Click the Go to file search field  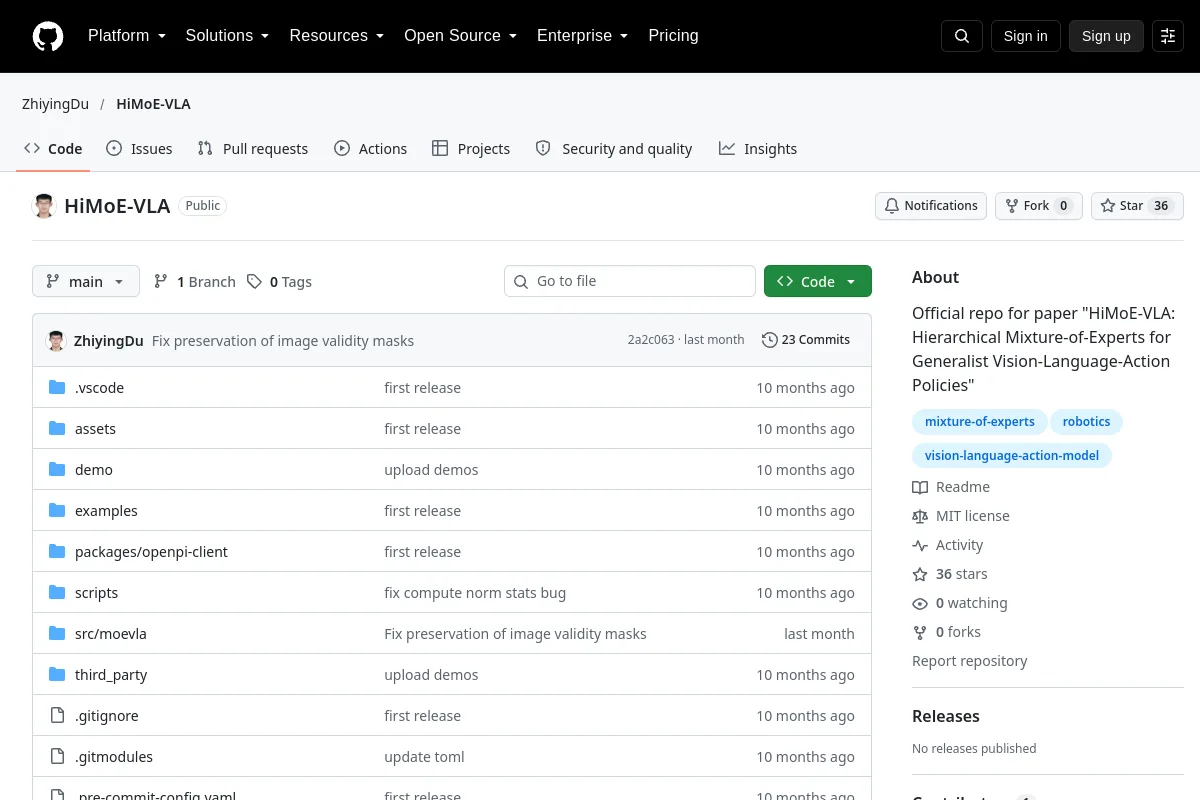pos(630,282)
